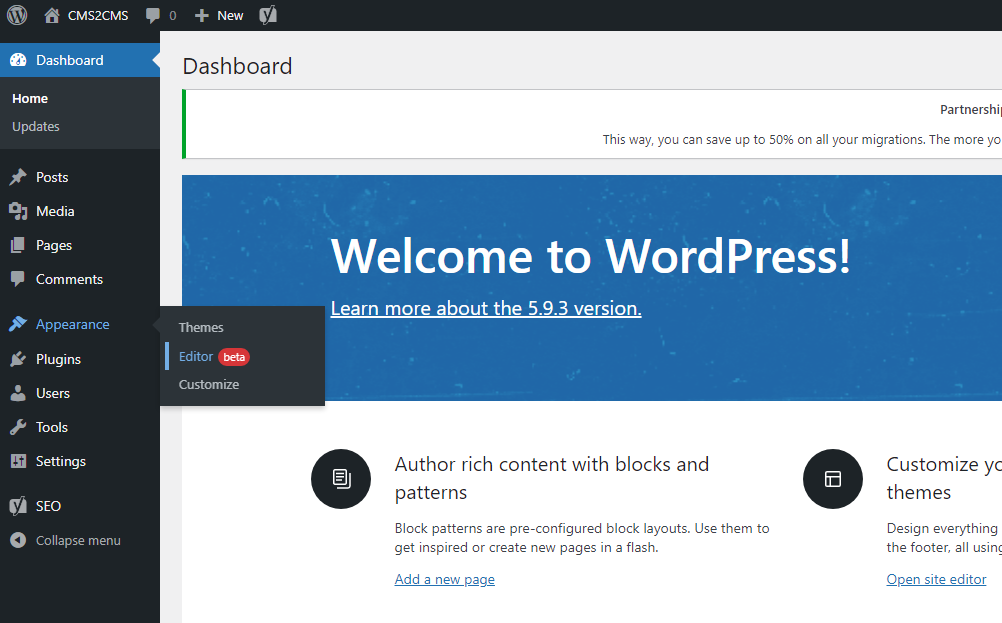Follow the Open site editor link
Image resolution: width=1002 pixels, height=623 pixels.
coord(936,580)
